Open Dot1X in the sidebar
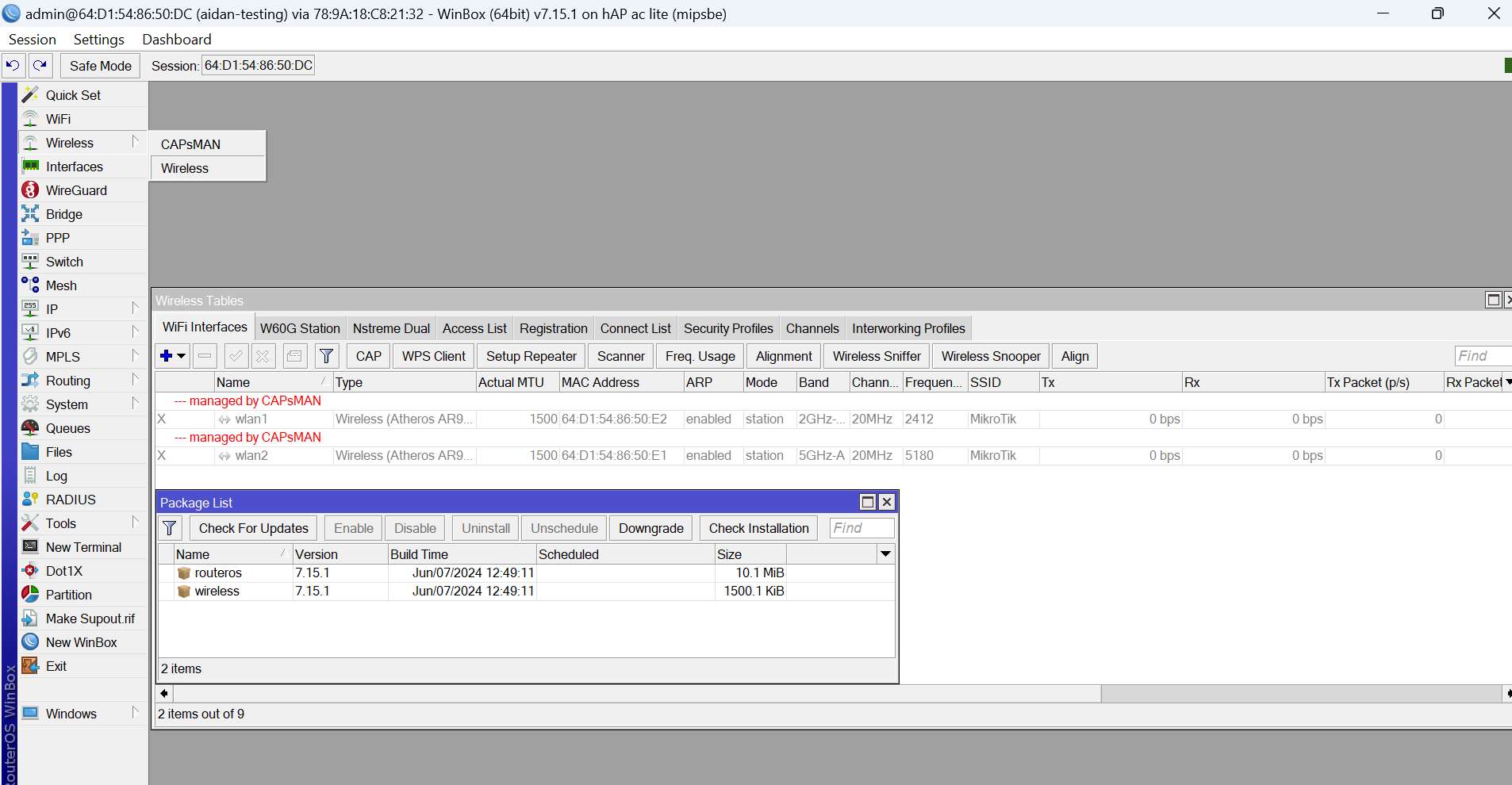 coord(83,571)
